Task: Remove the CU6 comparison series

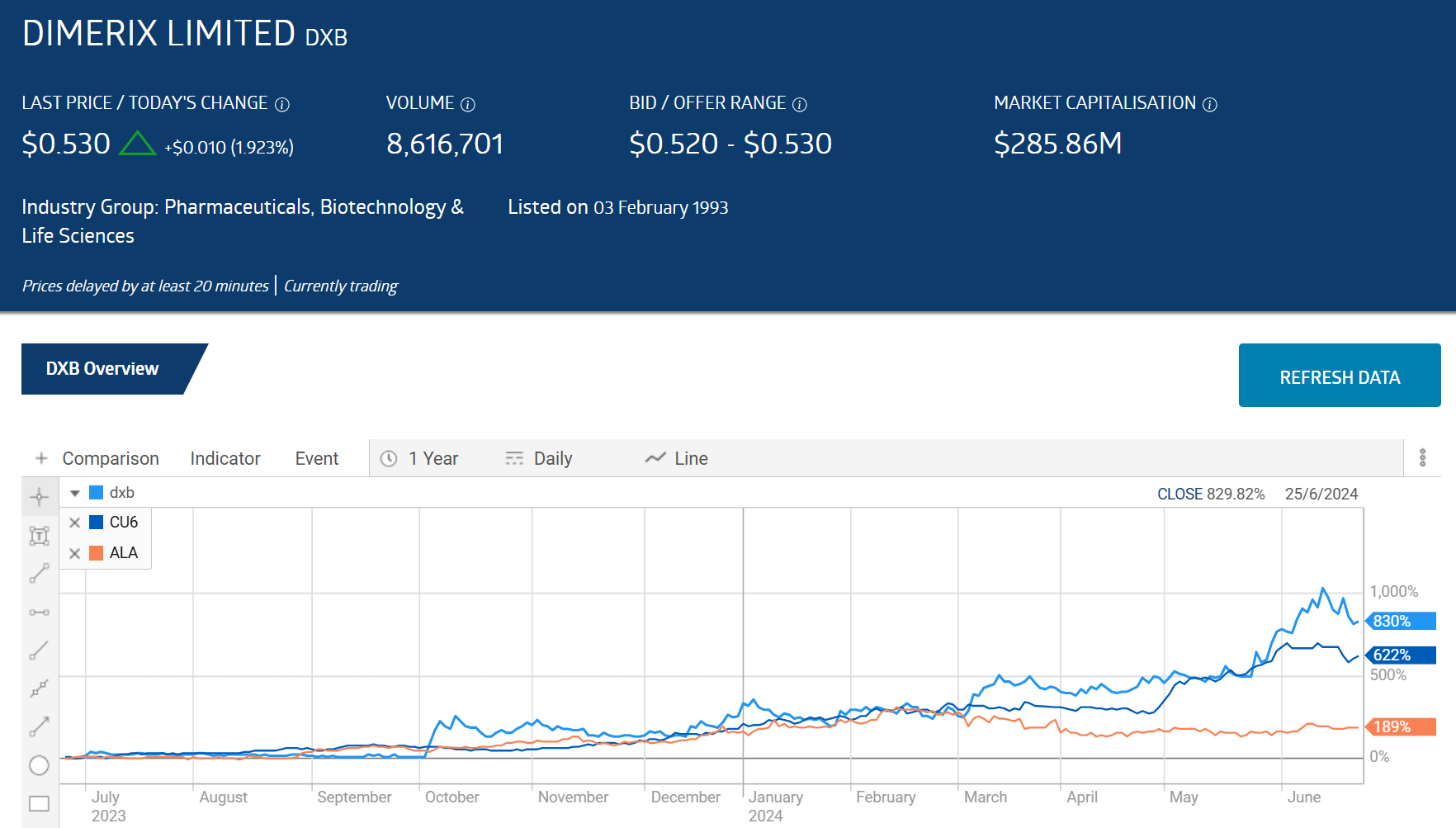Action: 75,523
